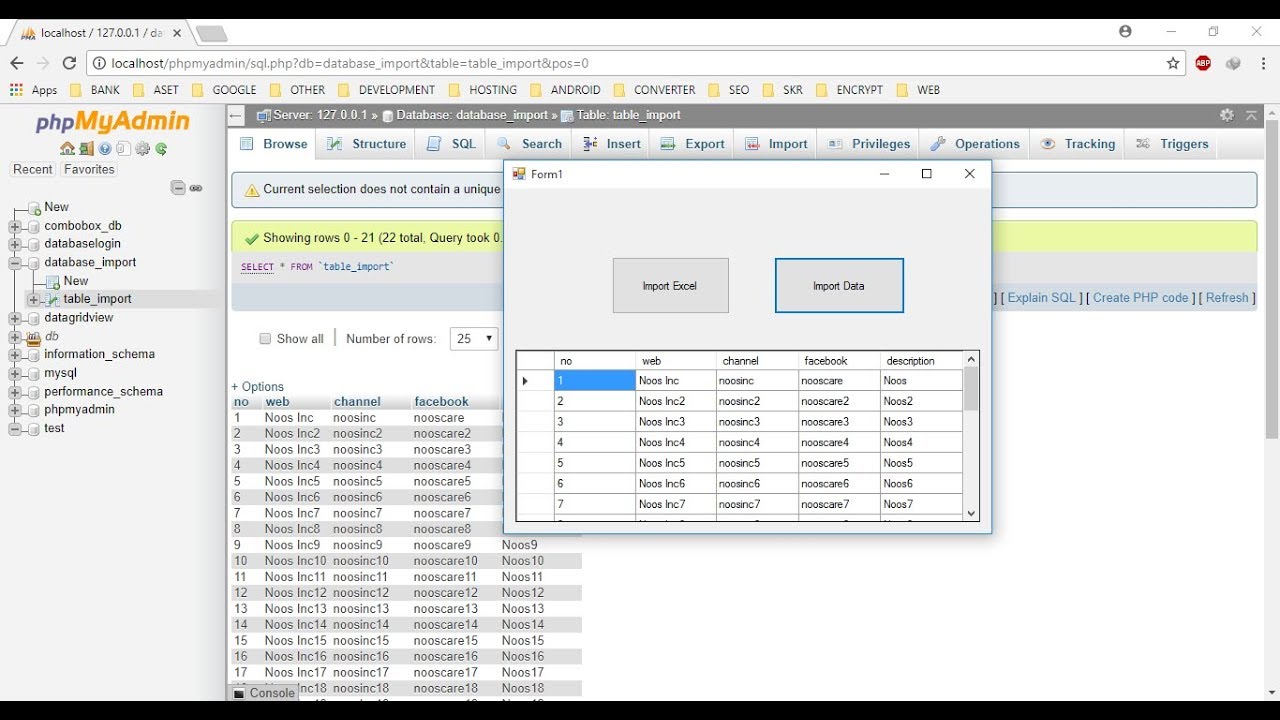Screen dimensions: 1280x720
Task: Expand the combobox_db database node
Action: pos(15,226)
